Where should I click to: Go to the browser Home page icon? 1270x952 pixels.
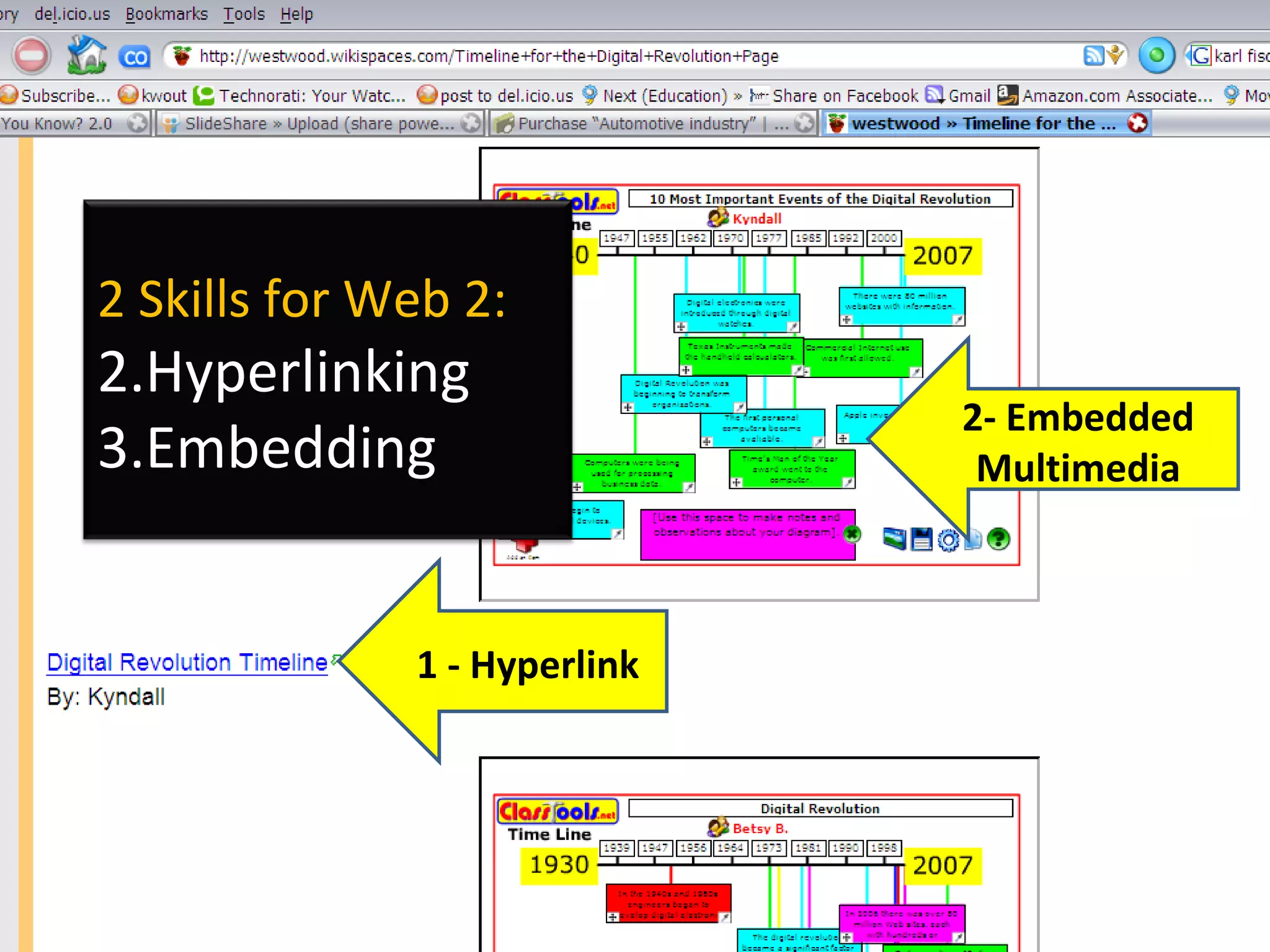(x=87, y=55)
